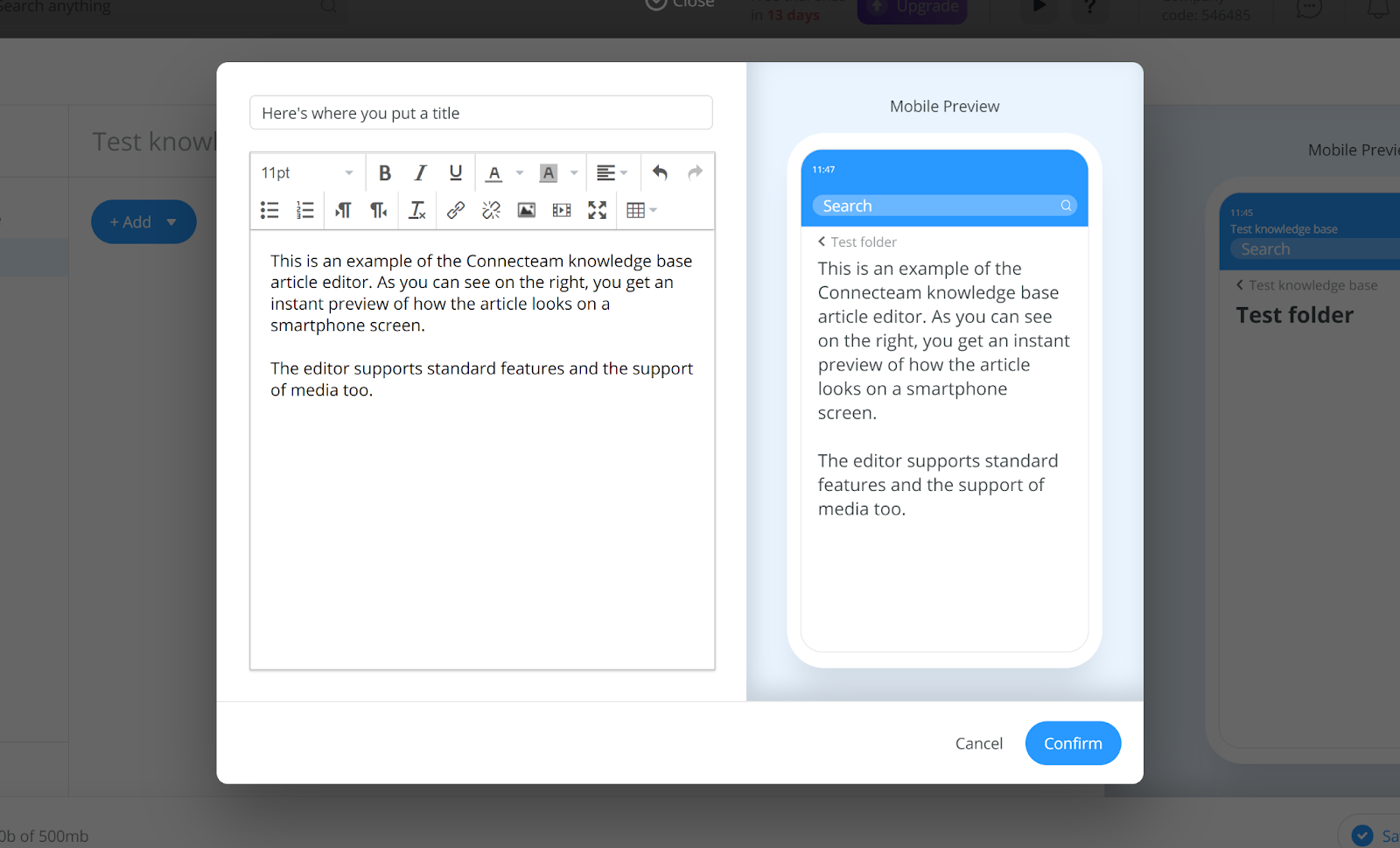Open the 11pt font size dropdown
This screenshot has height=848, width=1400.
pos(307,173)
